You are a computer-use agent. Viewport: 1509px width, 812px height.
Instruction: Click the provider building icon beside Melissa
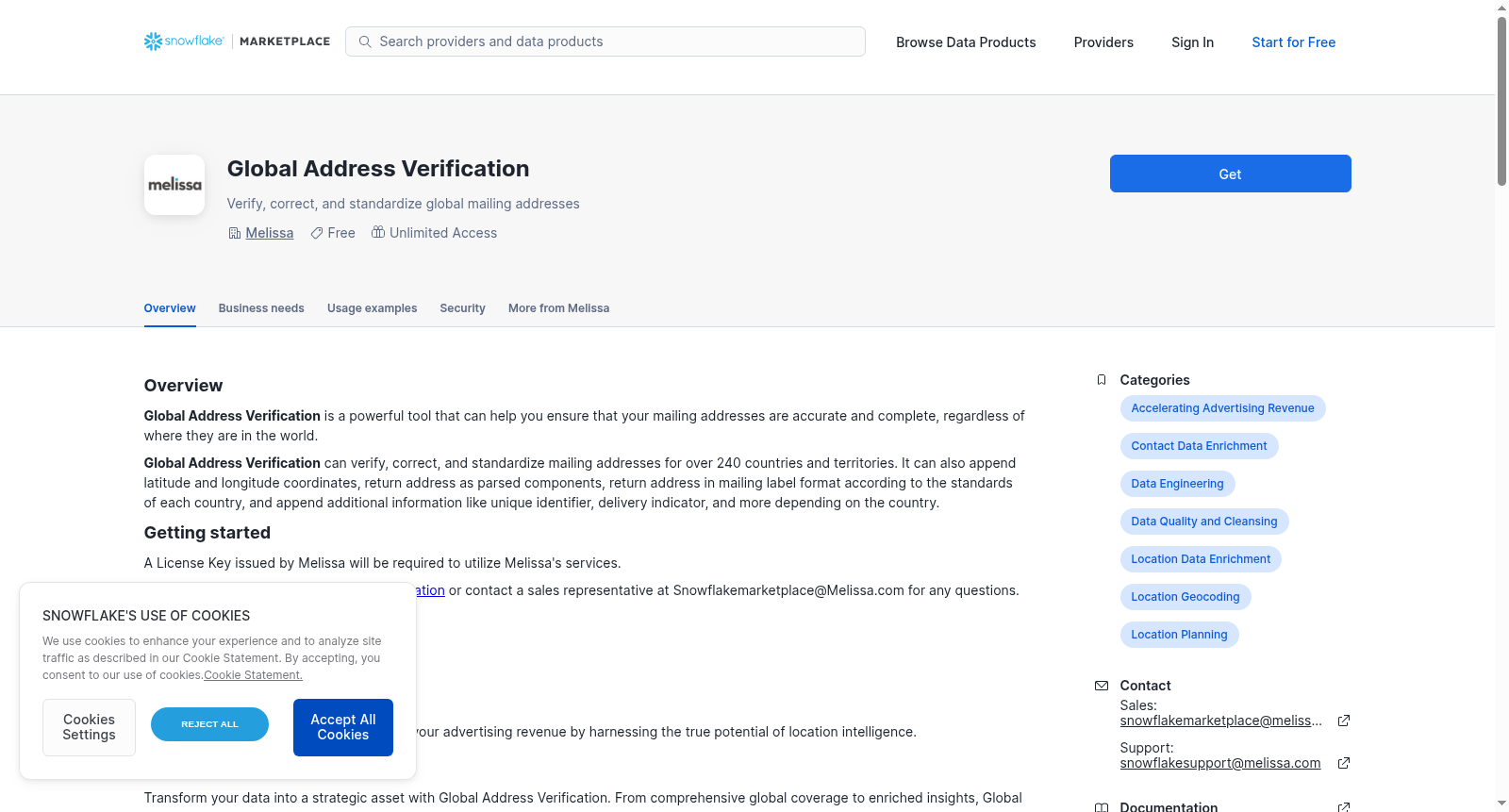click(235, 233)
